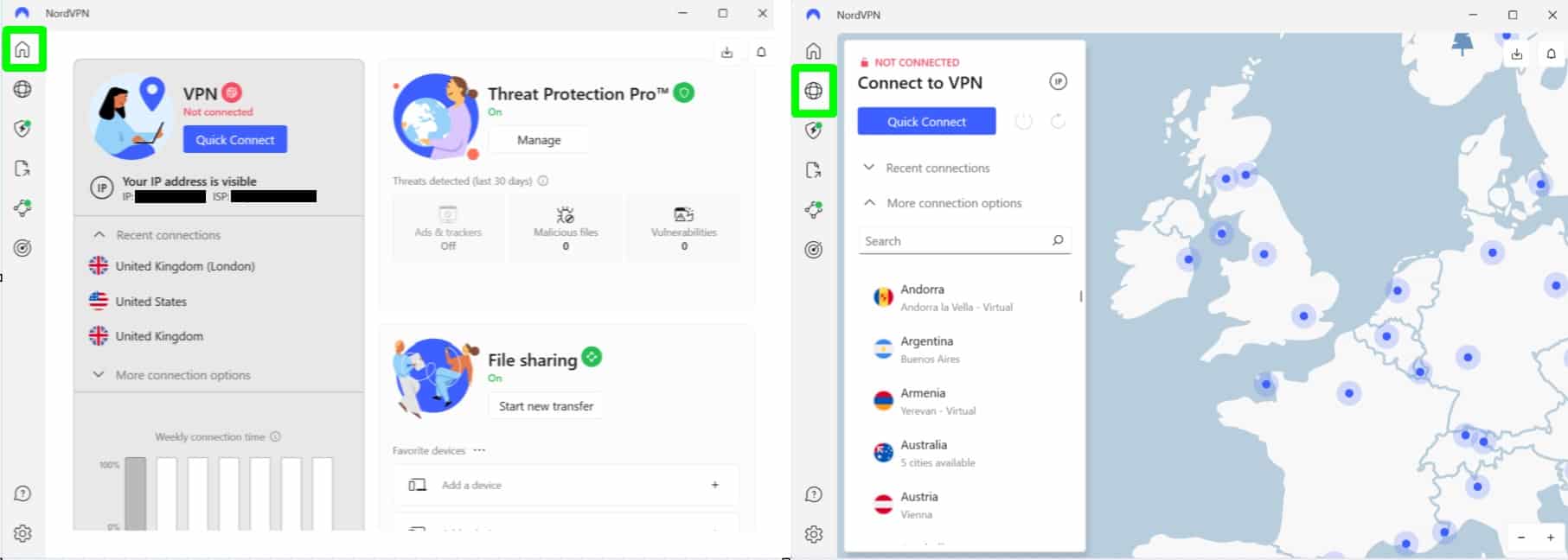1568x560 pixels.
Task: Open Dark Web Monitor target icon in dashboard sidebar
Action: [22, 248]
